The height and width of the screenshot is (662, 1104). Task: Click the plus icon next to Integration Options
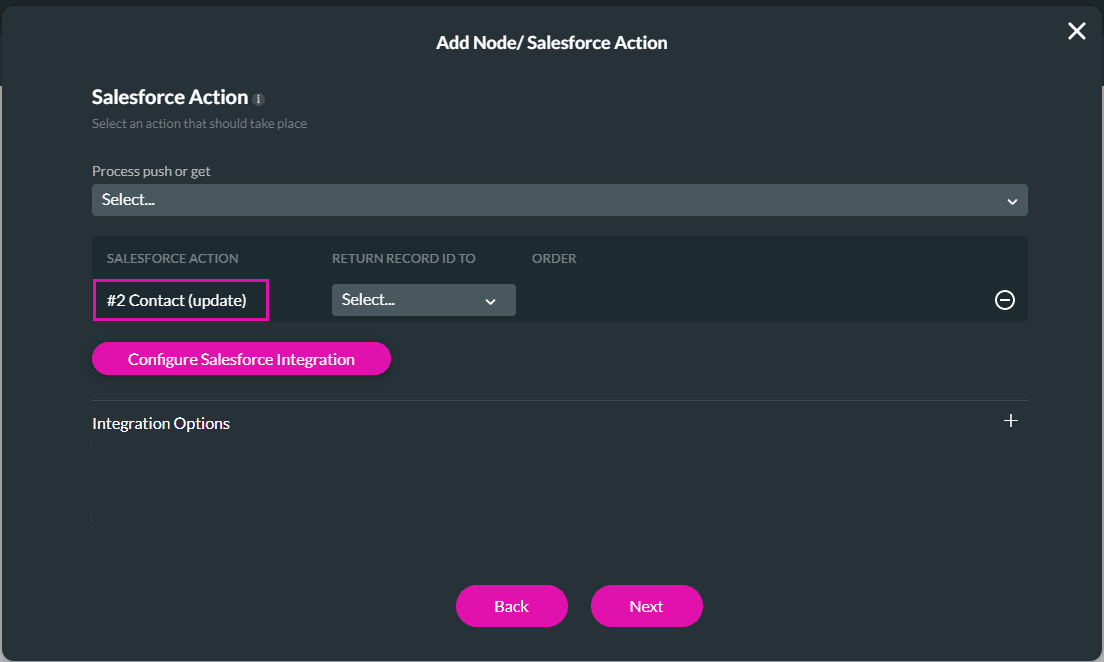click(1010, 421)
